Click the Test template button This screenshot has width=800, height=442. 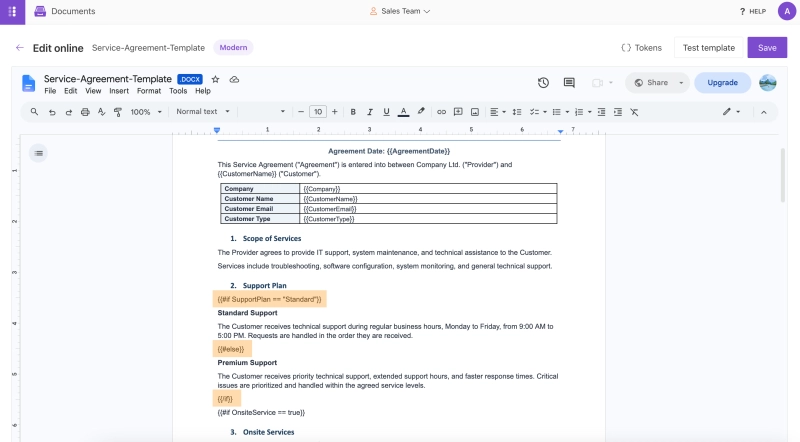709,47
